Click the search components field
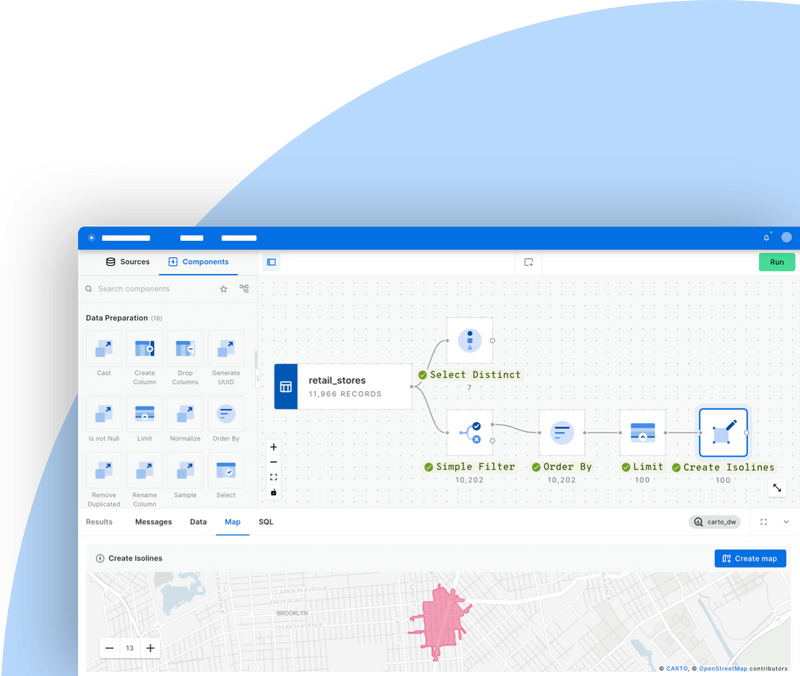The height and width of the screenshot is (676, 800). coord(150,288)
